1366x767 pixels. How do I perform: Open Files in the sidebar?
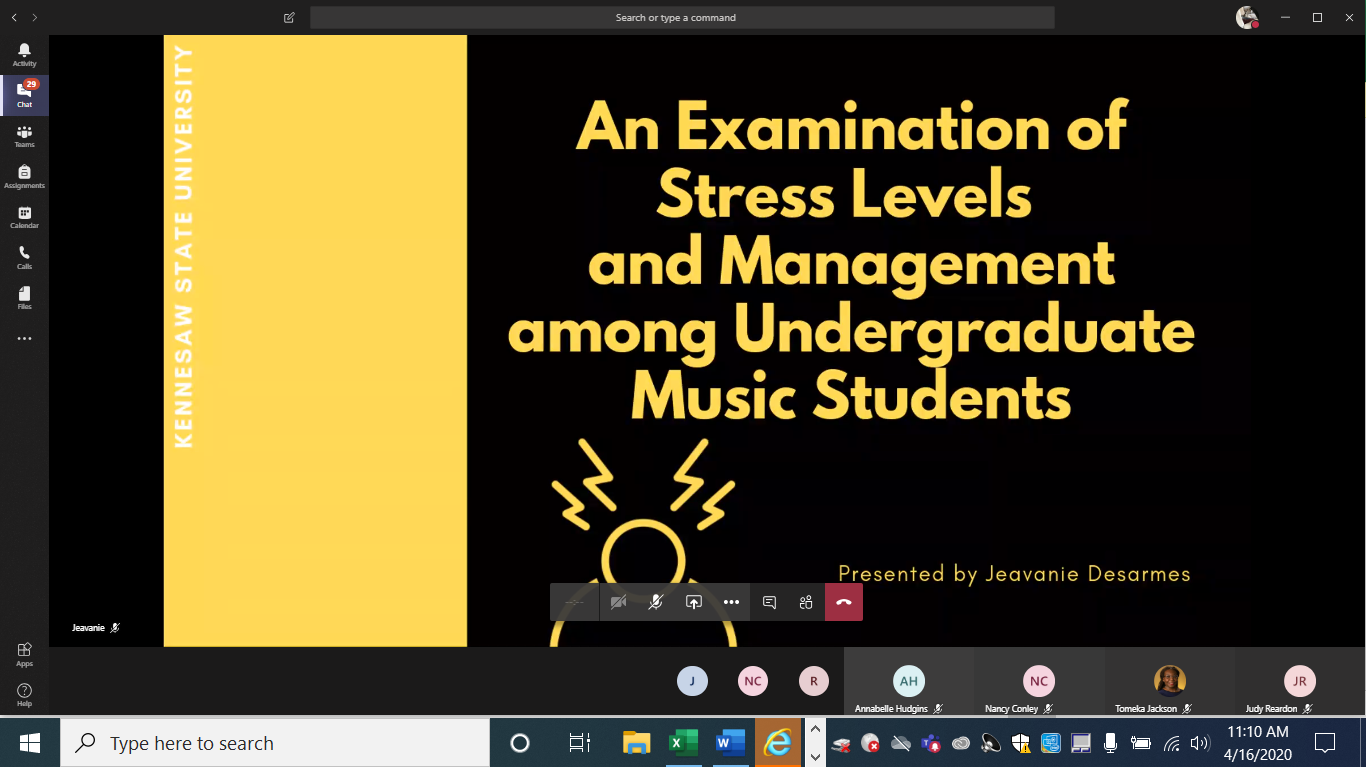click(24, 298)
